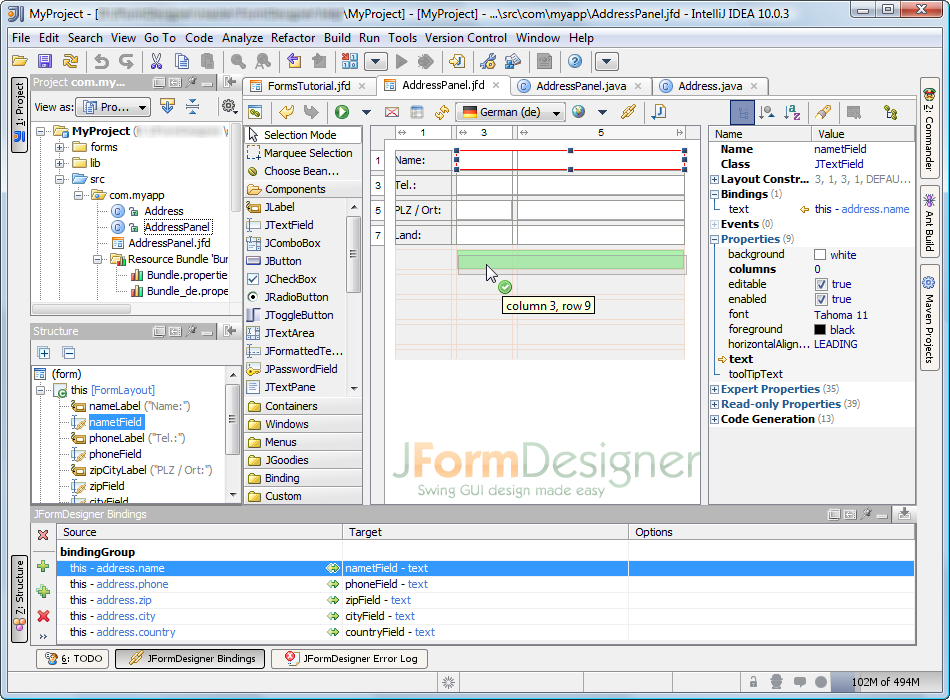This screenshot has height=700, width=950.
Task: Click the settings gear in the Project panel
Action: pos(229,107)
